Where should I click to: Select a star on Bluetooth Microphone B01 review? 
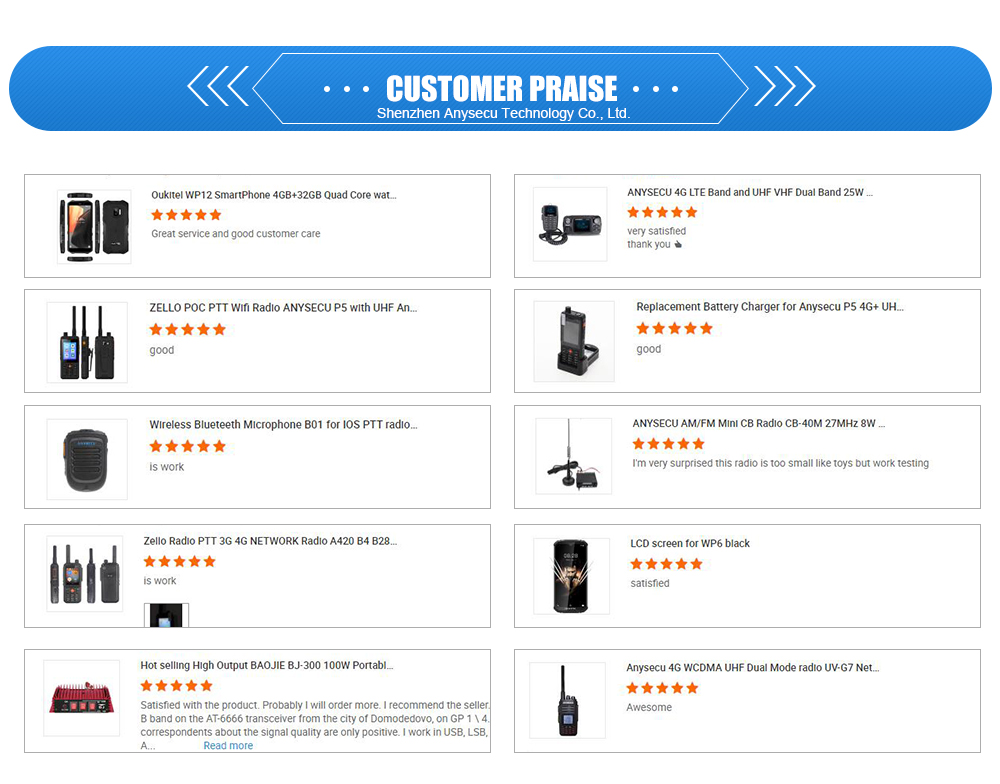[186, 446]
